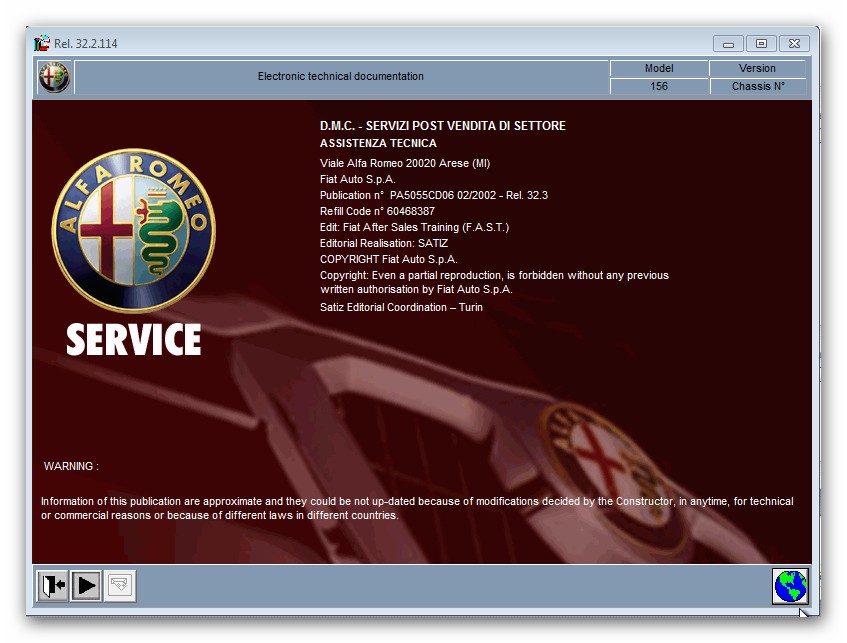This screenshot has width=847, height=643.
Task: Minimize the documentation window
Action: (729, 44)
